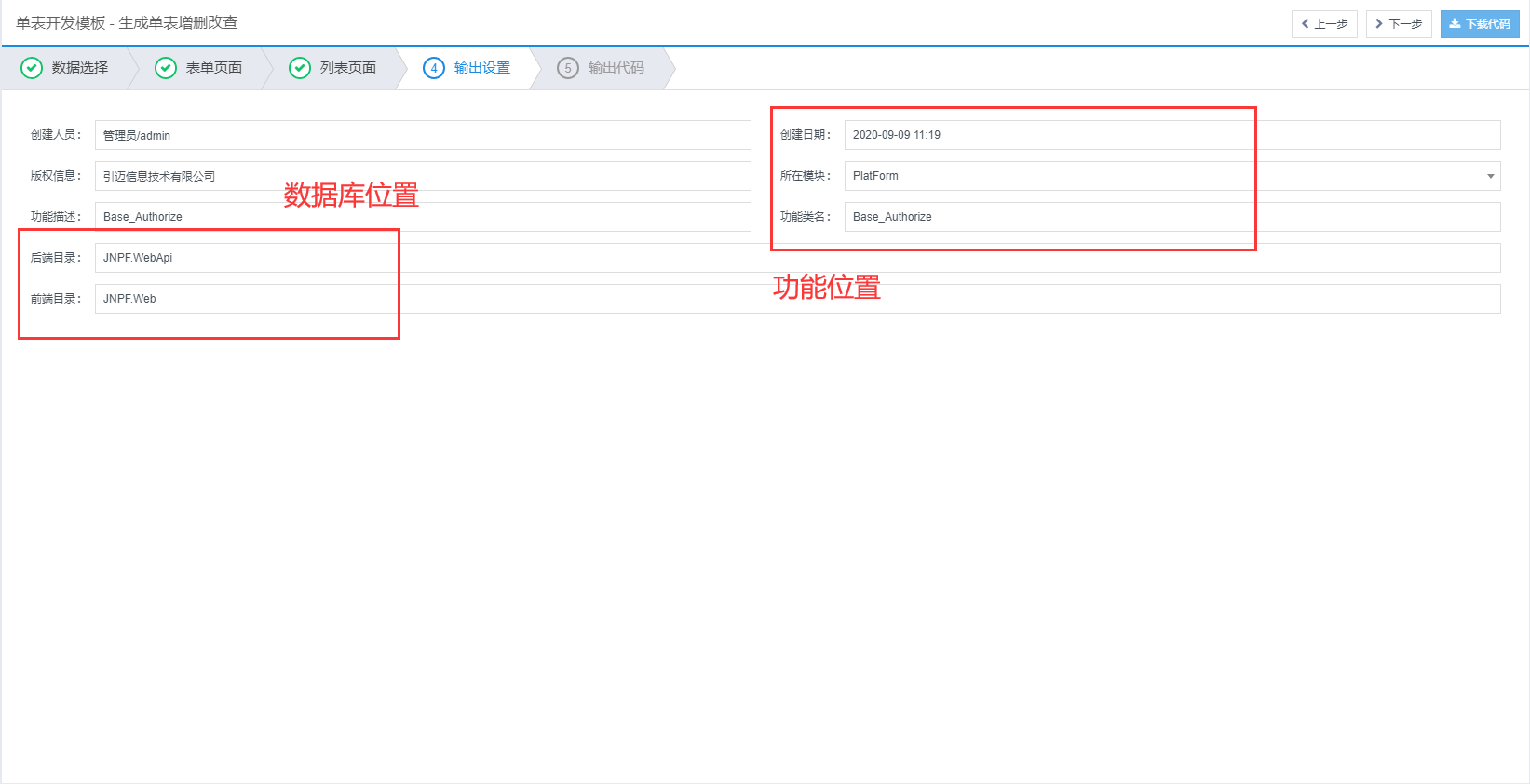Click the green checkmark icon for 列表页面

(300, 68)
